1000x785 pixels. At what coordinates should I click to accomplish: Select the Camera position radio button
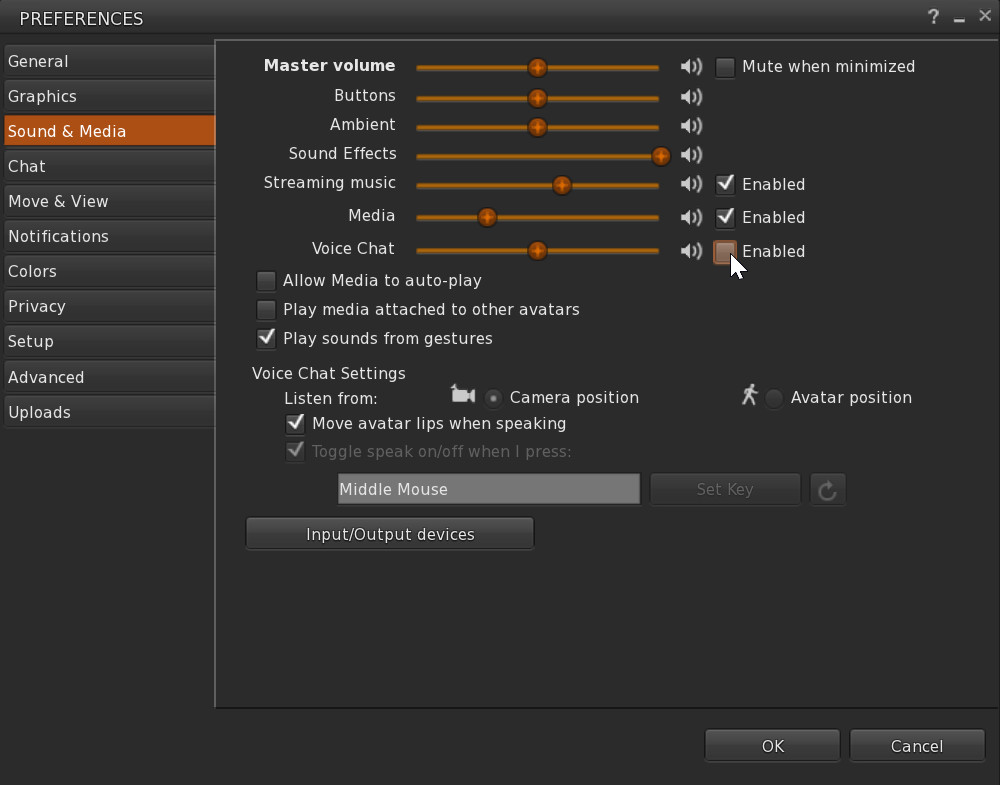(493, 398)
